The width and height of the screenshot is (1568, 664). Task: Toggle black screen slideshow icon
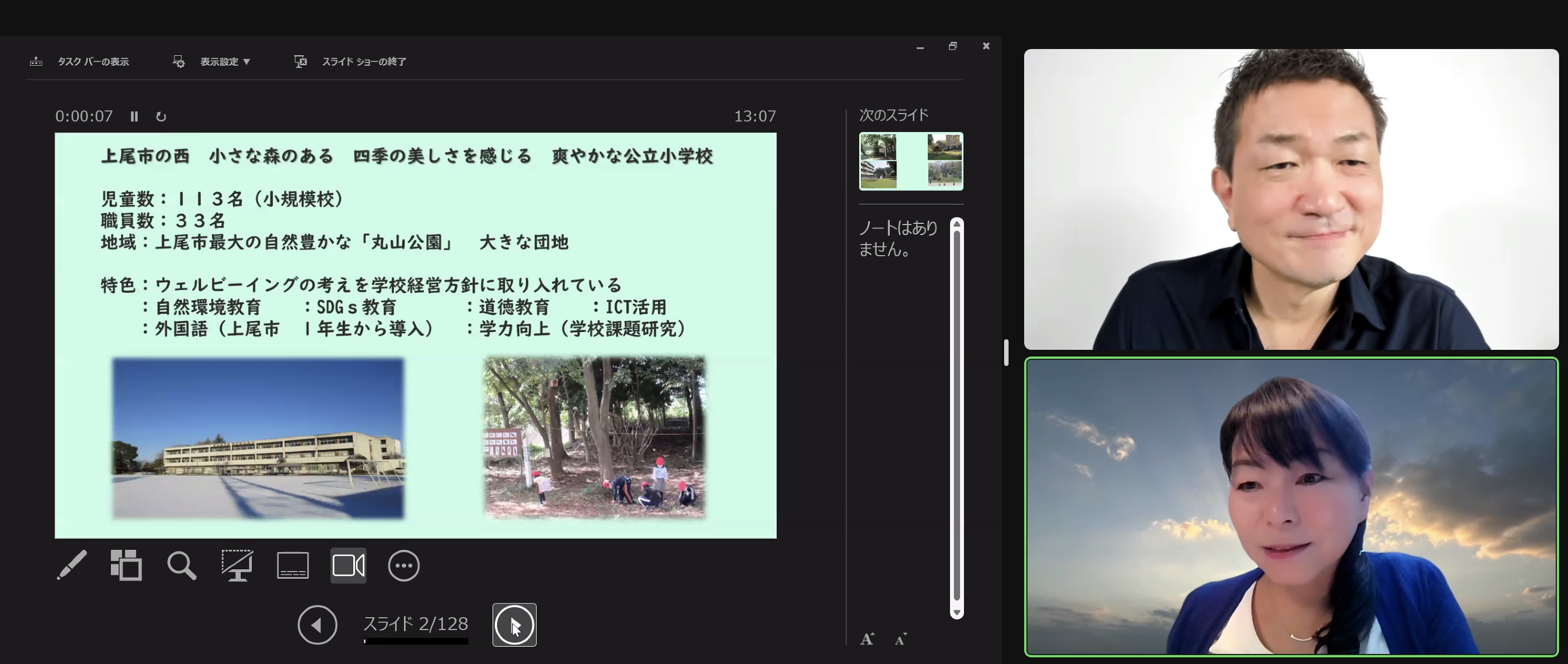pos(237,565)
